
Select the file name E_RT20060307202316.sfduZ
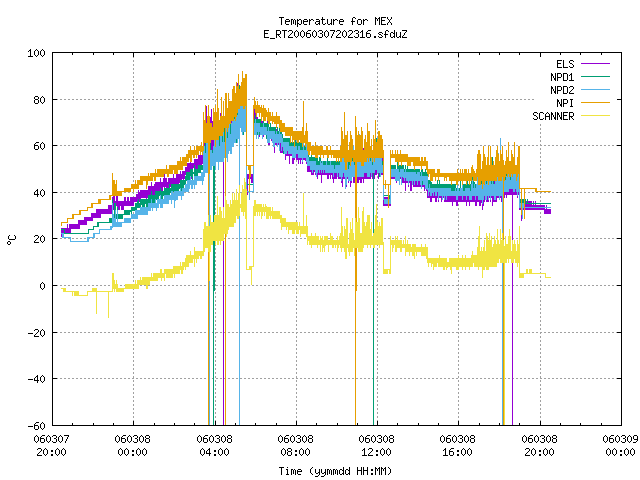point(335,34)
